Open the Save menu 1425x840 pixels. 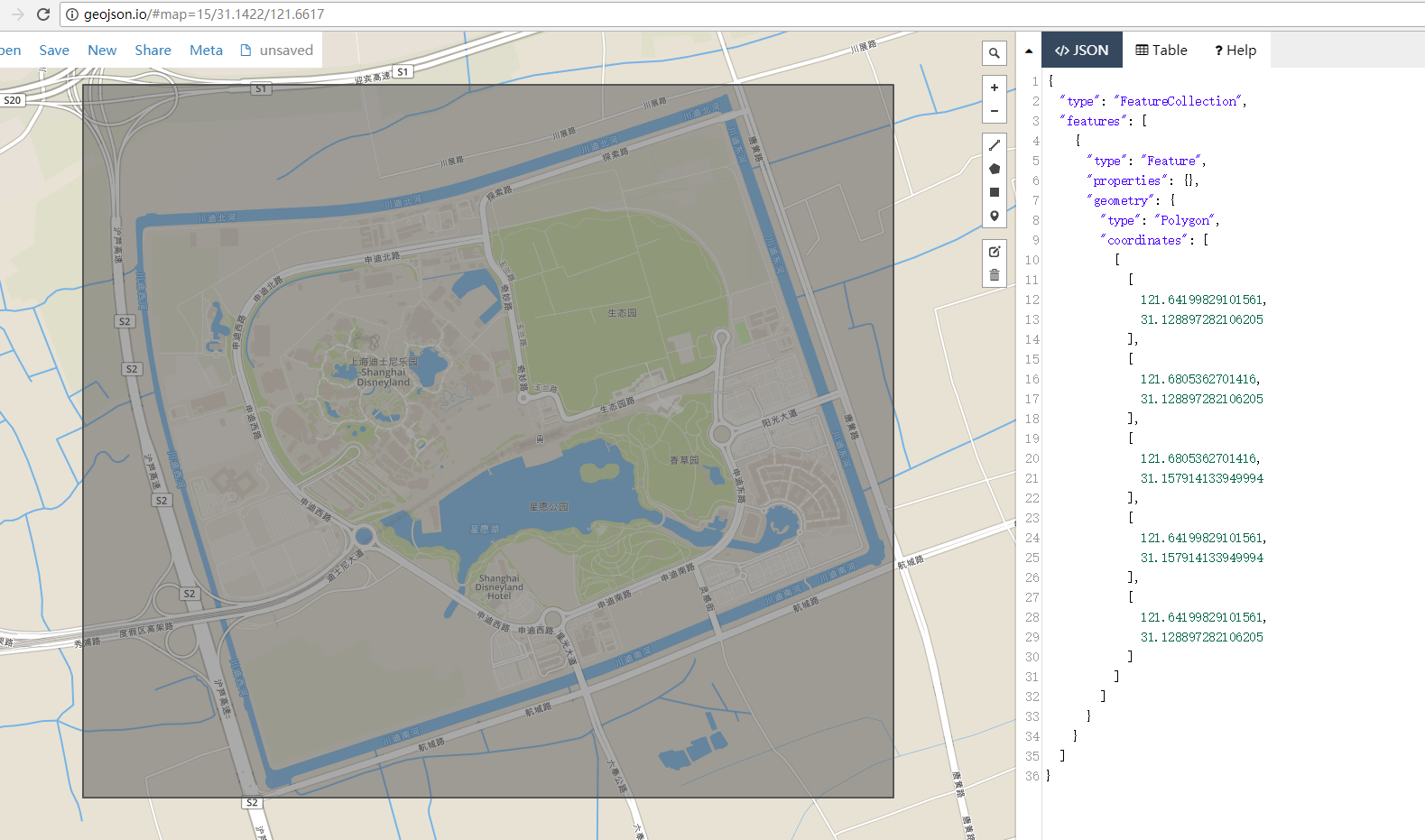[x=54, y=51]
